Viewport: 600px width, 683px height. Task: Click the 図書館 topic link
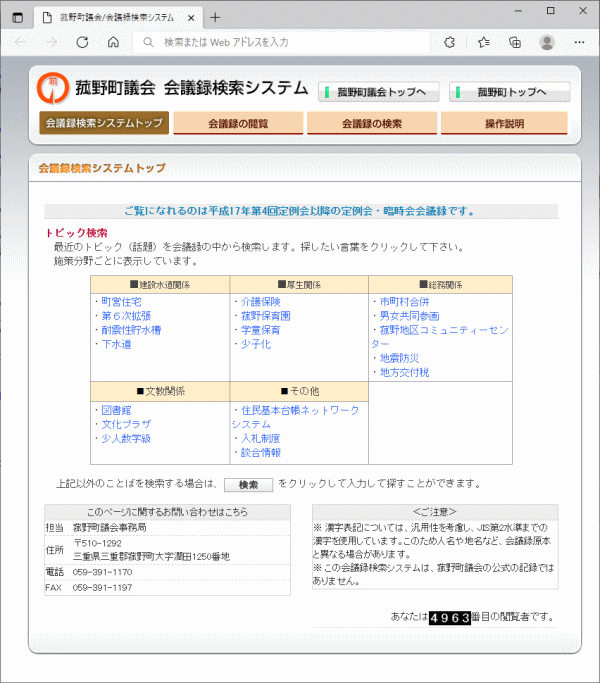coord(116,410)
